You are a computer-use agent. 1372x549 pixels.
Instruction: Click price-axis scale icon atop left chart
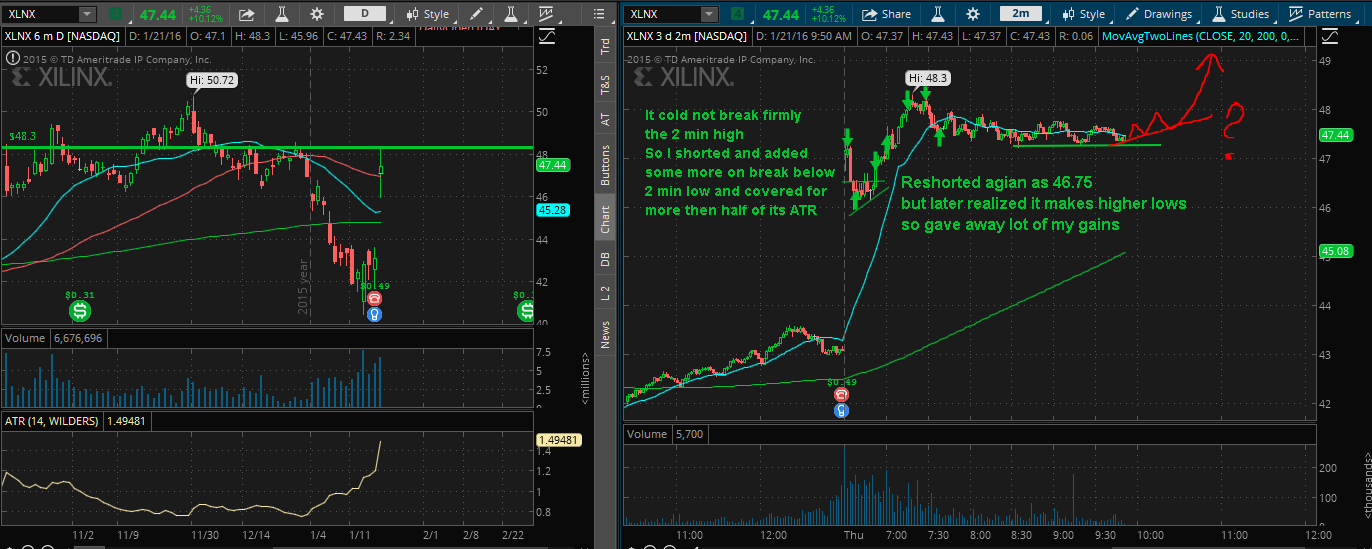pos(546,36)
